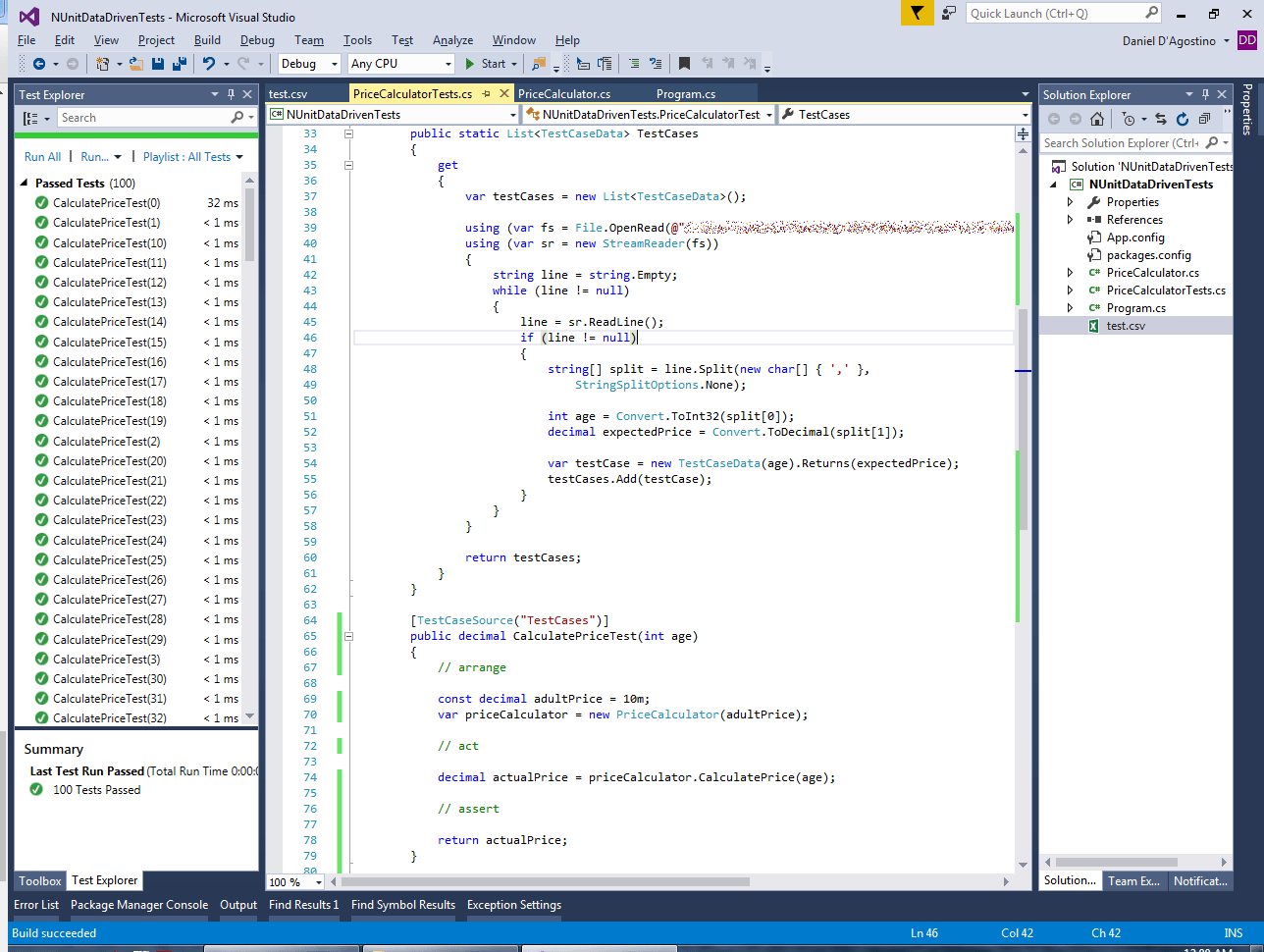Open the Package Manager Console tab
The height and width of the screenshot is (952, 1264).
pyautogui.click(x=139, y=905)
